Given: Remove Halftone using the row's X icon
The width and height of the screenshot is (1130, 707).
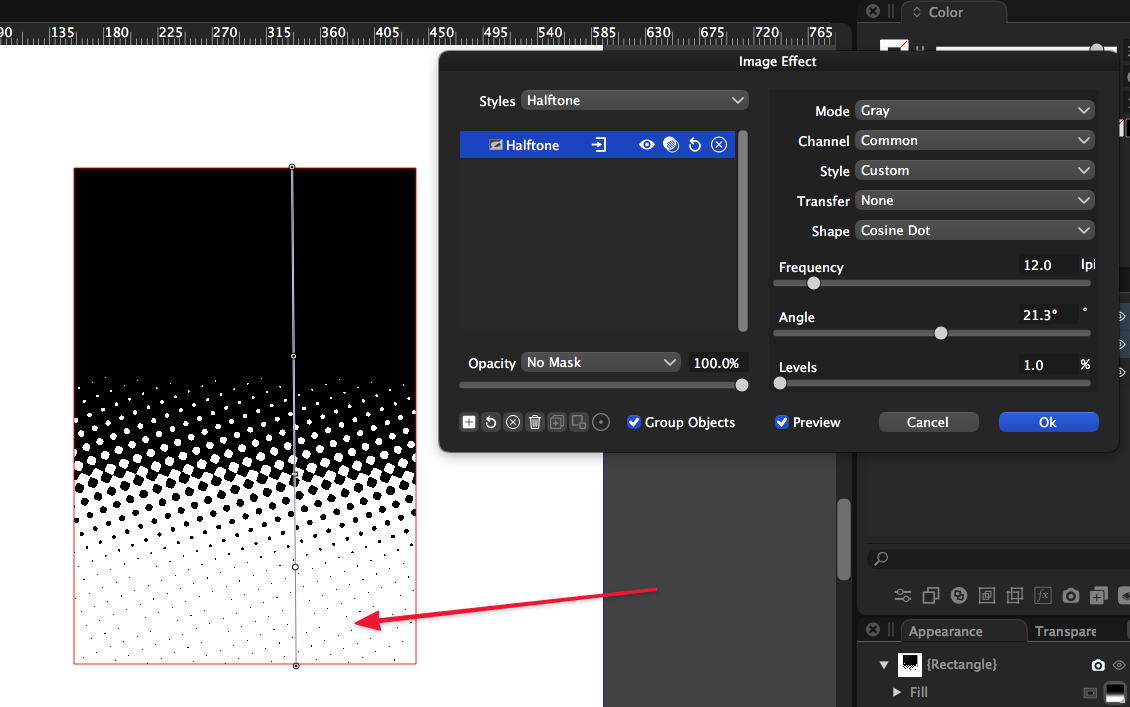Looking at the screenshot, I should pyautogui.click(x=719, y=145).
